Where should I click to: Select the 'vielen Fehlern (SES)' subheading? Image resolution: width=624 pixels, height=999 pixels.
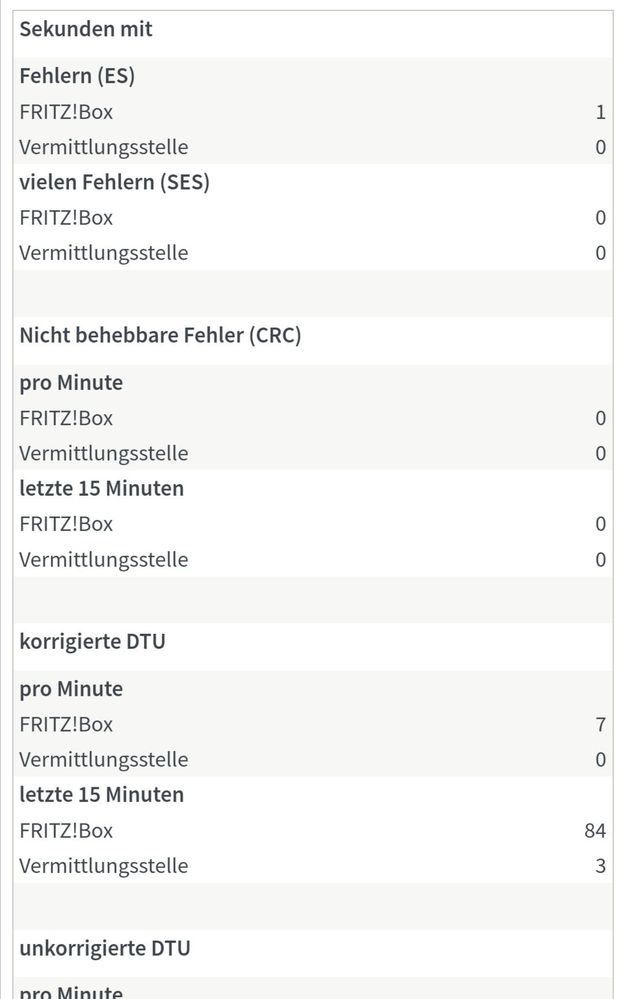(114, 182)
